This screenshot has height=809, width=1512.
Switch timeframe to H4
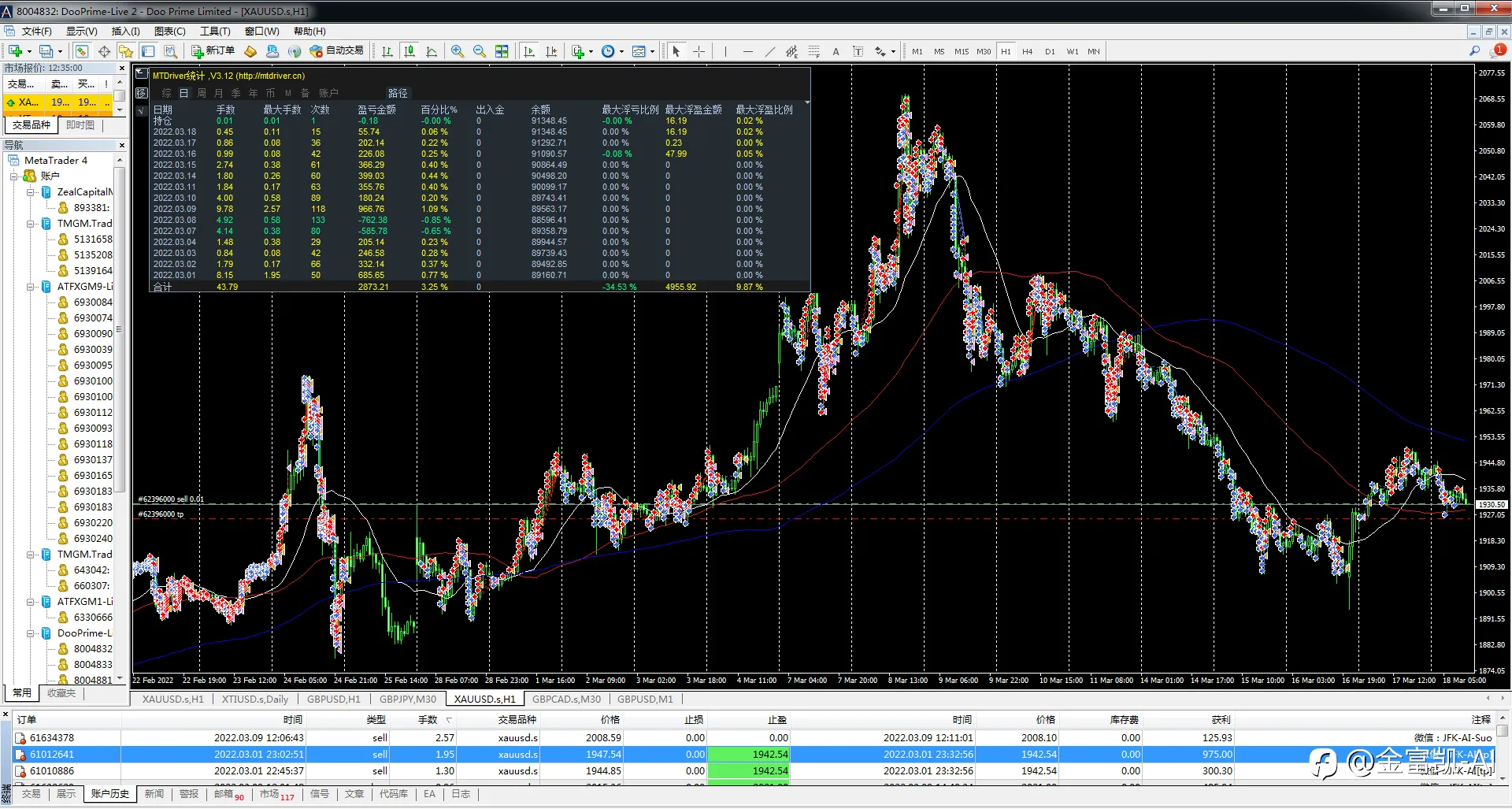(1028, 51)
